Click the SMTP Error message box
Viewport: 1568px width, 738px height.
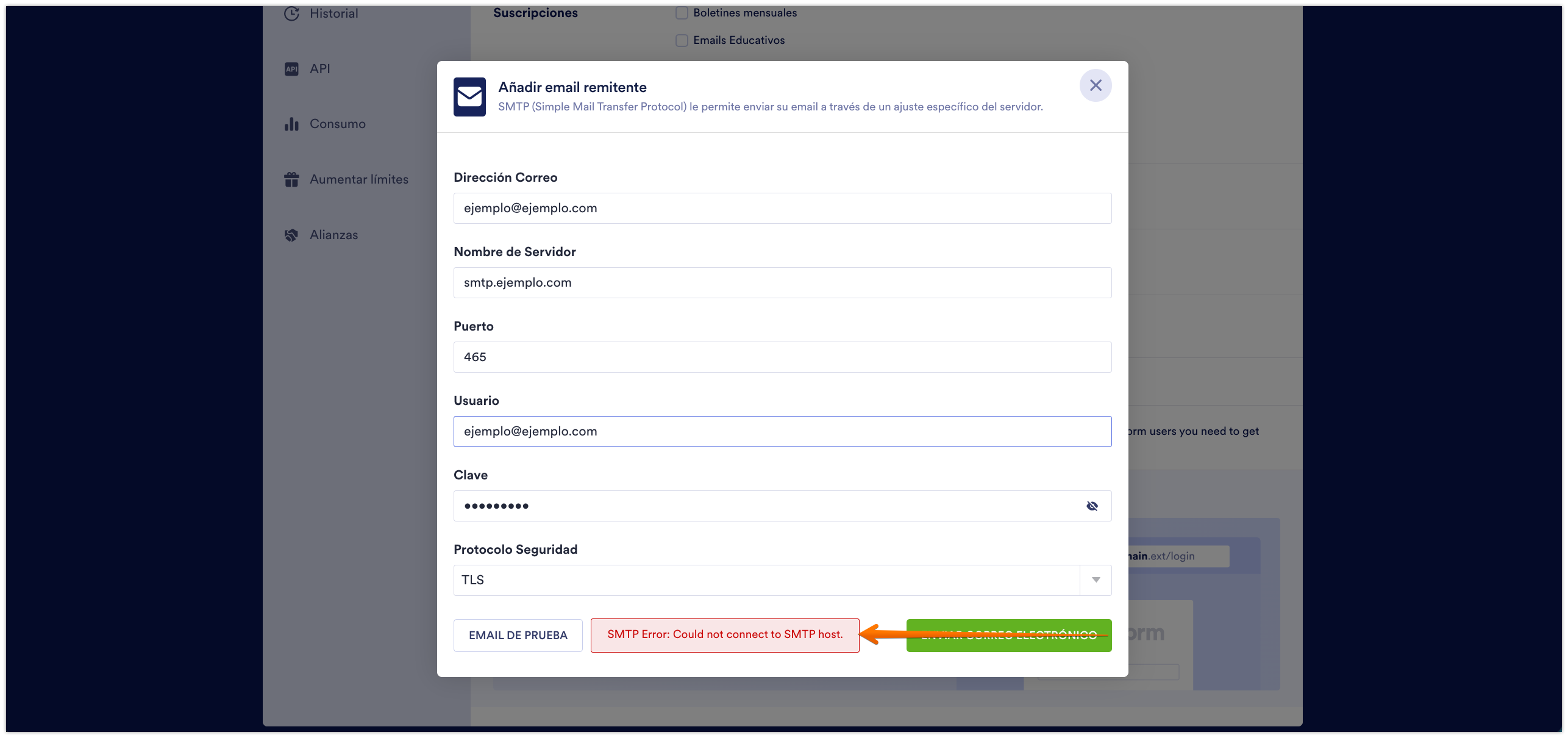coord(724,635)
